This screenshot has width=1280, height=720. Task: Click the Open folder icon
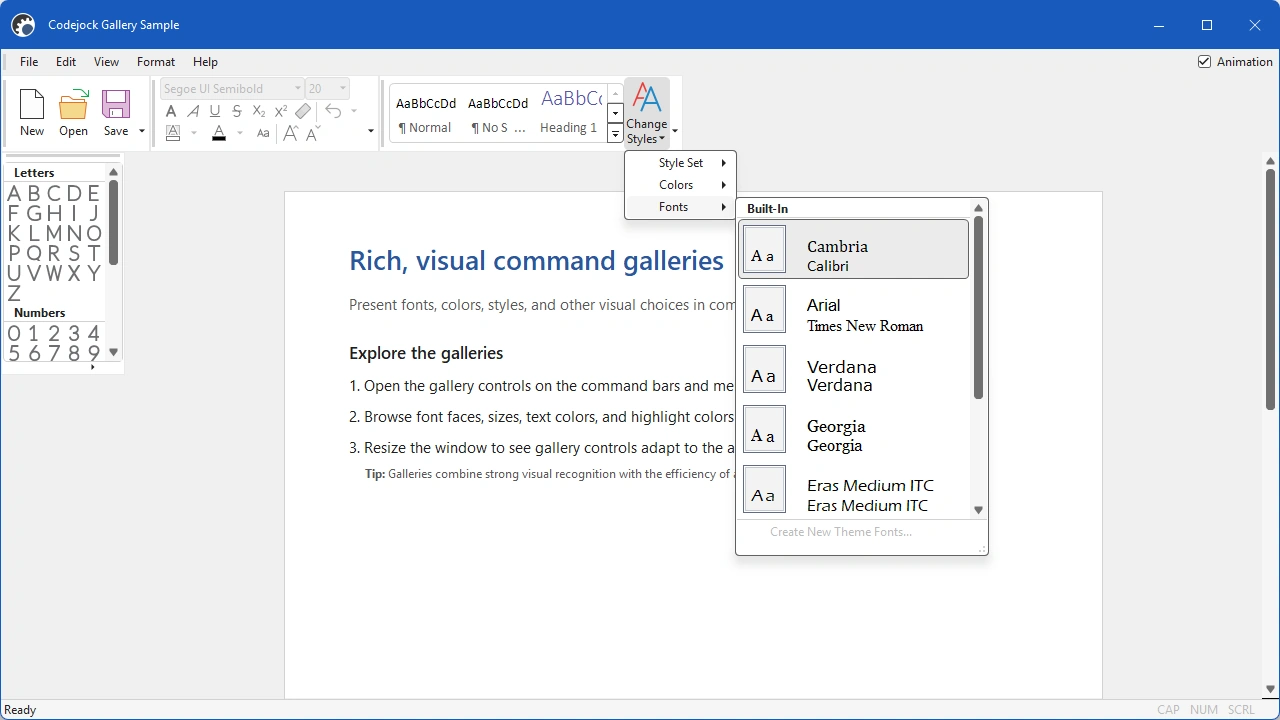[74, 105]
